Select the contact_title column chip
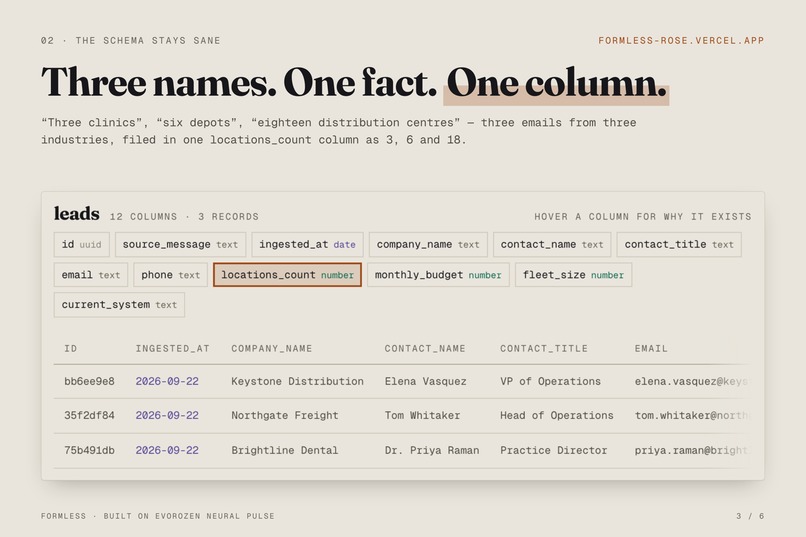This screenshot has width=806, height=537. tap(679, 245)
